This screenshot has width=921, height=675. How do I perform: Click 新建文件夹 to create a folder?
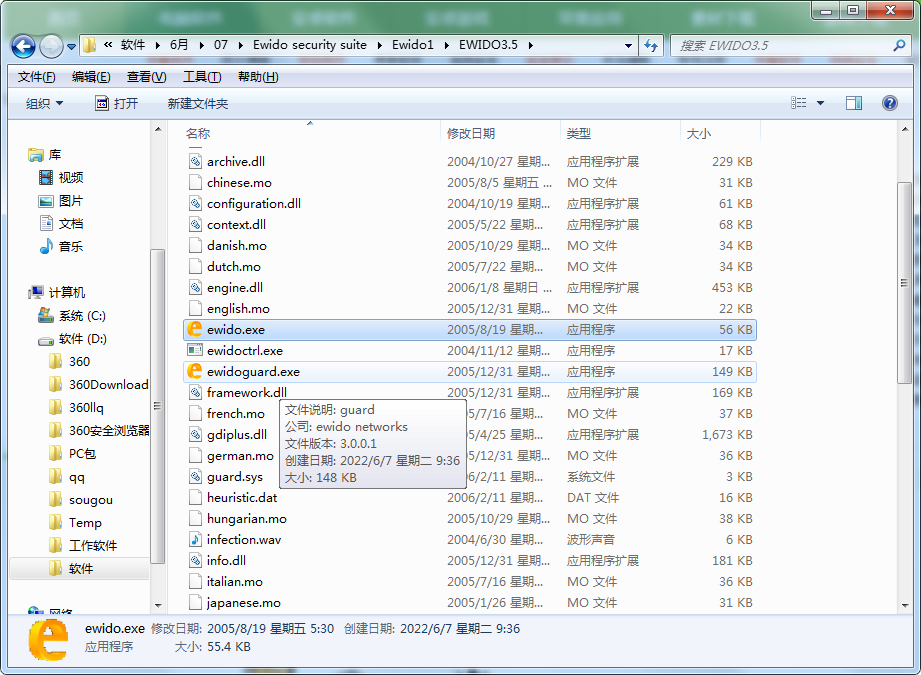[198, 103]
